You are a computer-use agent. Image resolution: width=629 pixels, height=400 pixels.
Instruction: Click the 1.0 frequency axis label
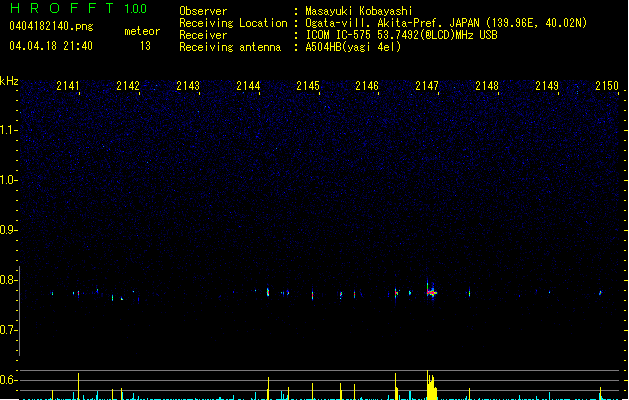coord(8,180)
